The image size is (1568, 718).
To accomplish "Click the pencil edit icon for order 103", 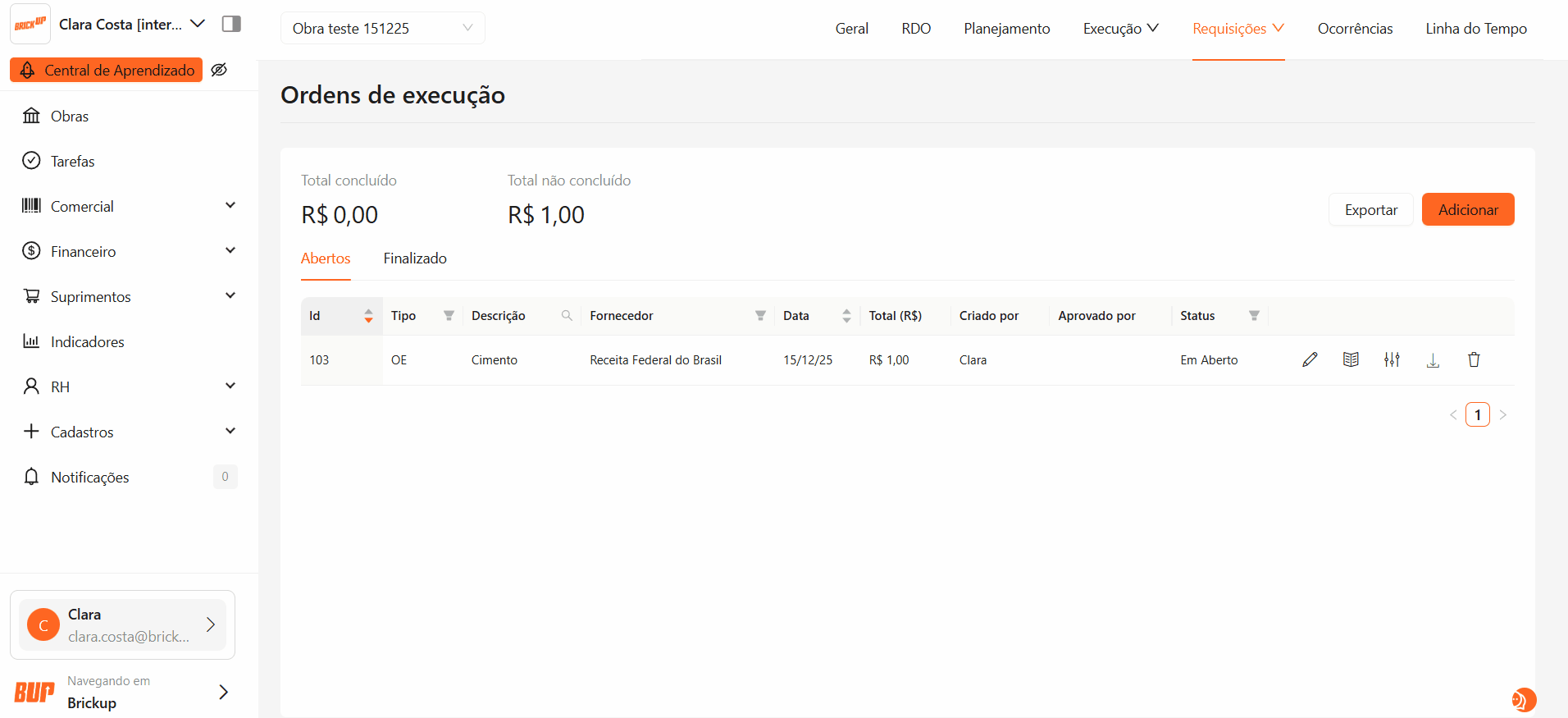I will [x=1310, y=359].
